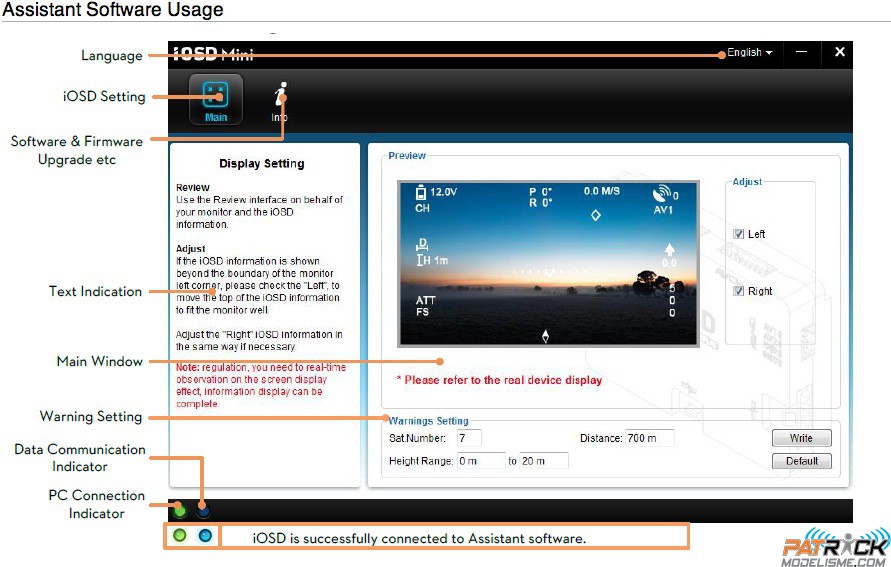Open the English language dropdown
The width and height of the screenshot is (891, 567).
tap(750, 52)
